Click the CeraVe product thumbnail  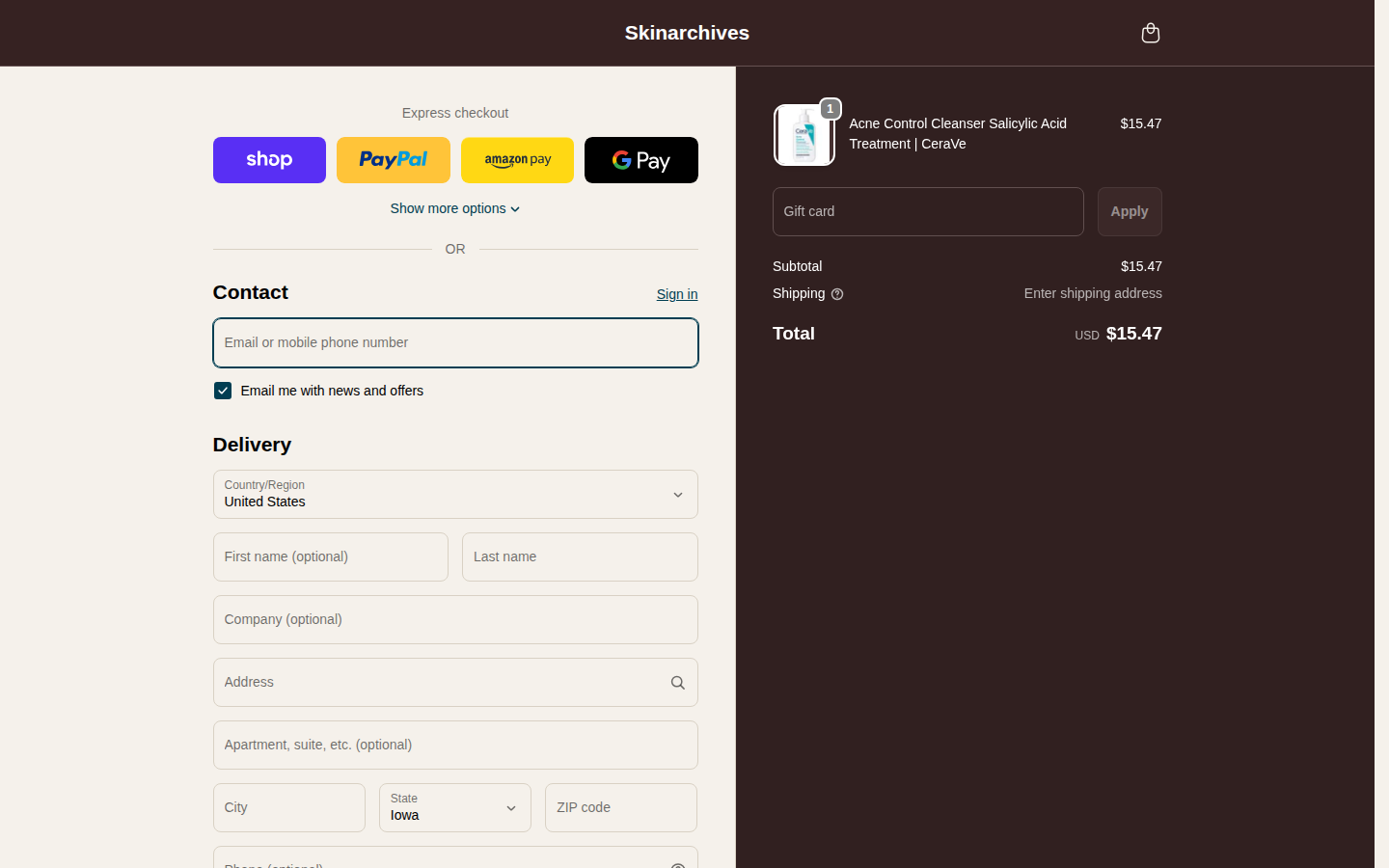tap(804, 135)
